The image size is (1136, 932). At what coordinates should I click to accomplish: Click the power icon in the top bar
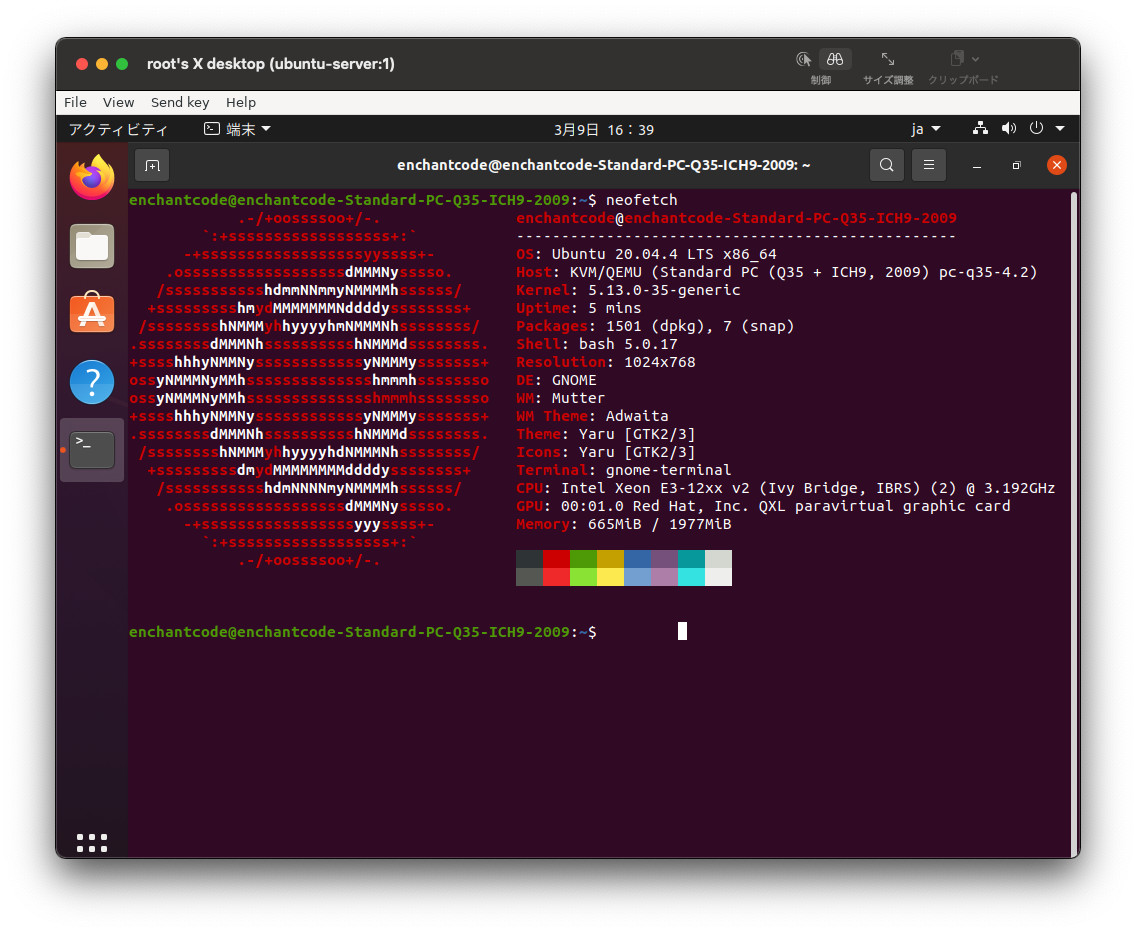point(1037,128)
